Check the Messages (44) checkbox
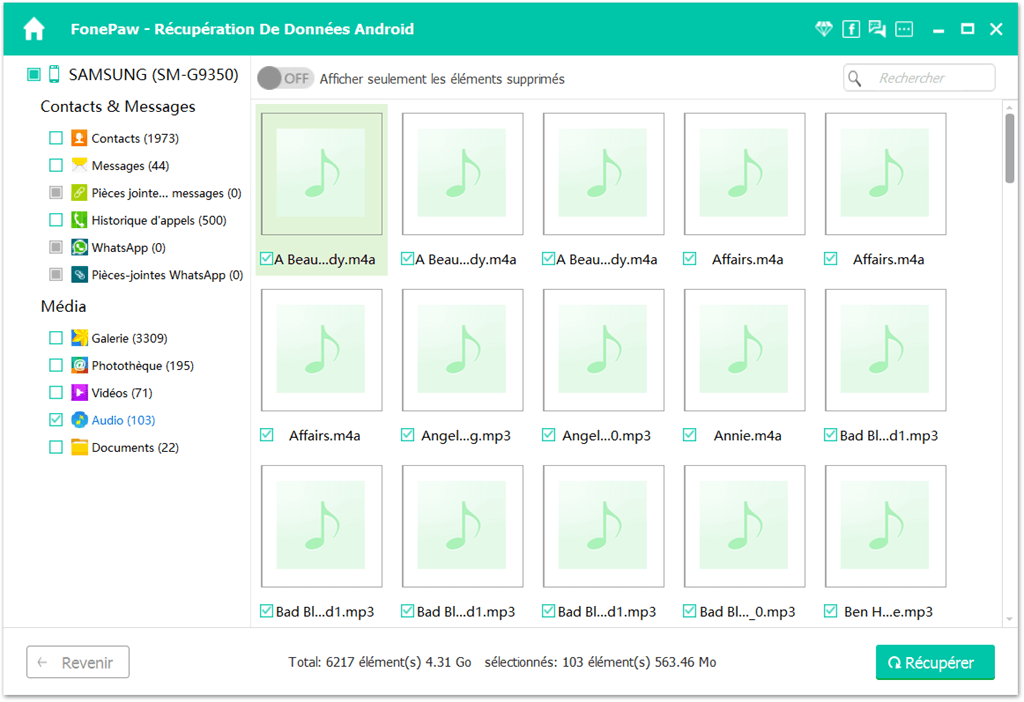Screen dimensions: 1024x702 coord(56,165)
